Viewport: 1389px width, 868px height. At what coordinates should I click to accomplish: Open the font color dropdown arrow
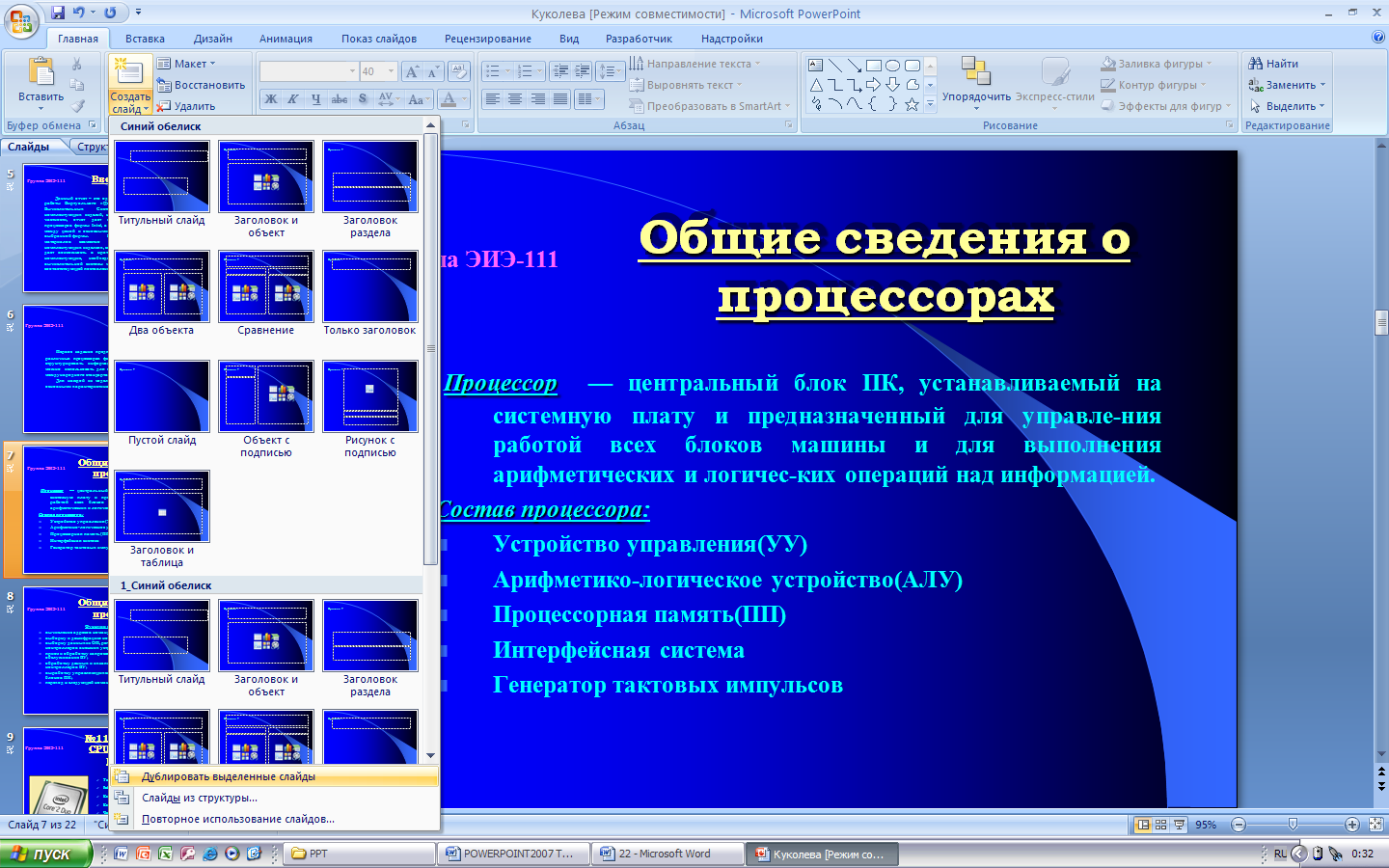click(465, 98)
